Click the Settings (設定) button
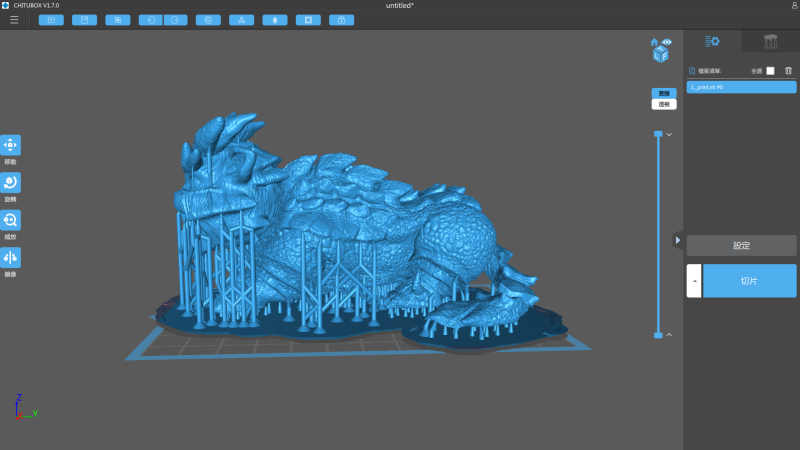800x450 pixels. (x=741, y=245)
